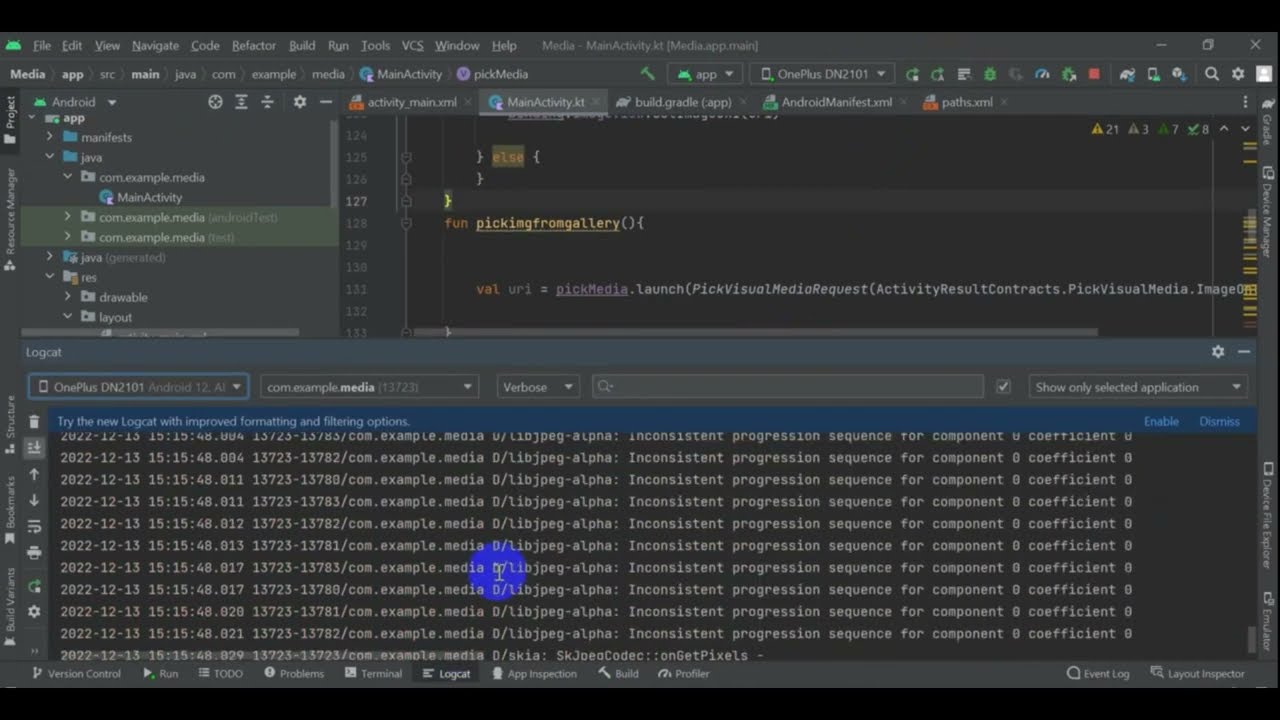
Task: Switch to activity_main.xml editor tab
Action: [x=411, y=102]
